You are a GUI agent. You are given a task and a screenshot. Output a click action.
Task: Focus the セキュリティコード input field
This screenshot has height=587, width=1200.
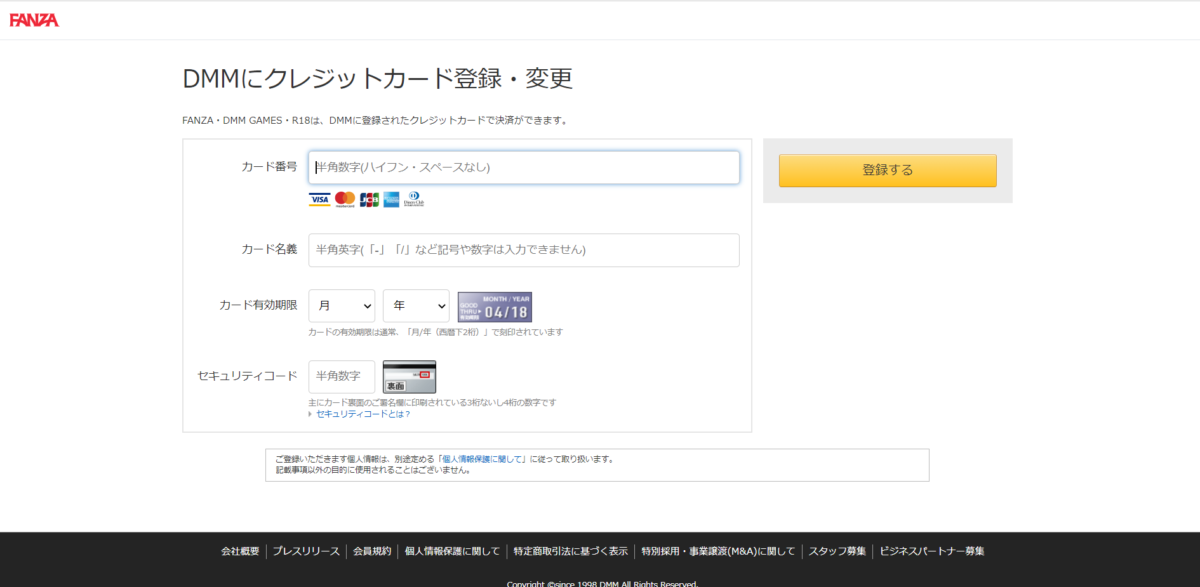[342, 376]
